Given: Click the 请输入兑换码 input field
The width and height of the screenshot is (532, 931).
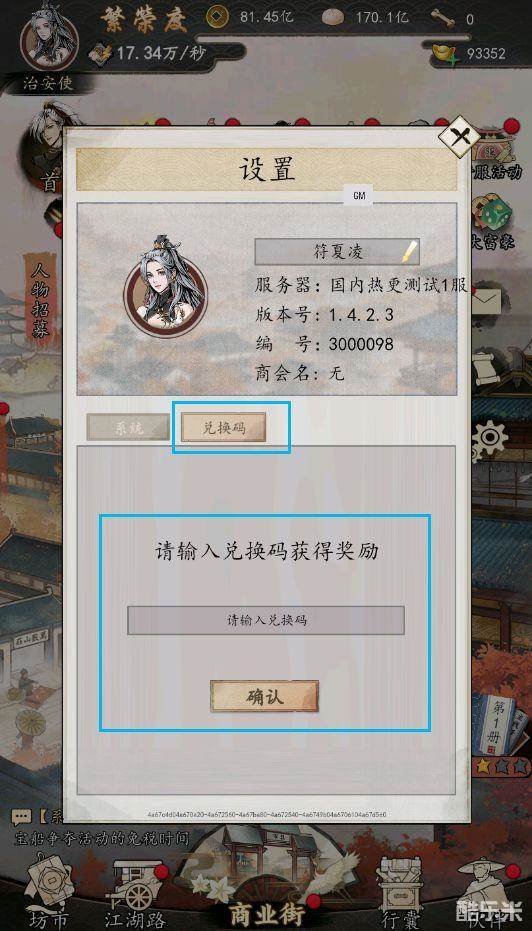Looking at the screenshot, I should click(x=266, y=620).
